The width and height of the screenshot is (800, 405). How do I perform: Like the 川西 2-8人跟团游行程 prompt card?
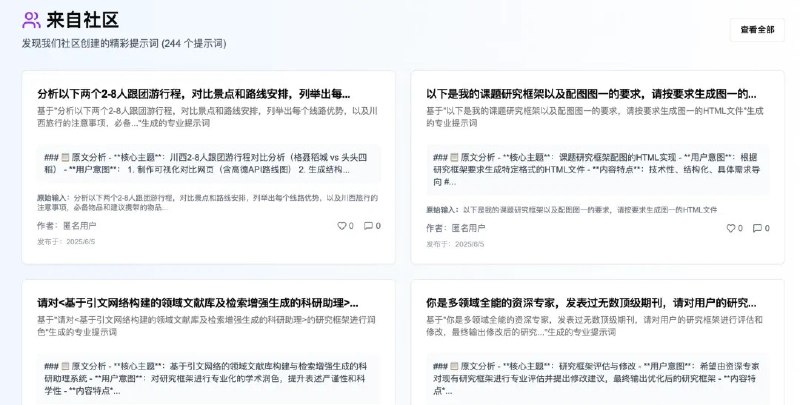(x=345, y=225)
